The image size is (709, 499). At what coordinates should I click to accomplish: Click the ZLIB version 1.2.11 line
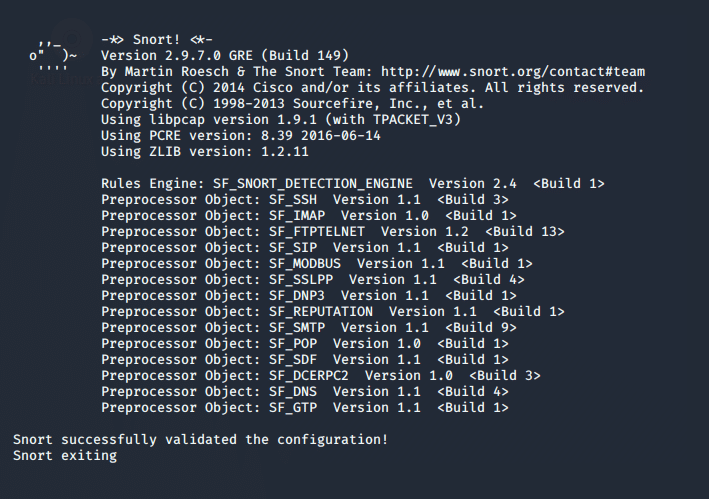pyautogui.click(x=220, y=152)
